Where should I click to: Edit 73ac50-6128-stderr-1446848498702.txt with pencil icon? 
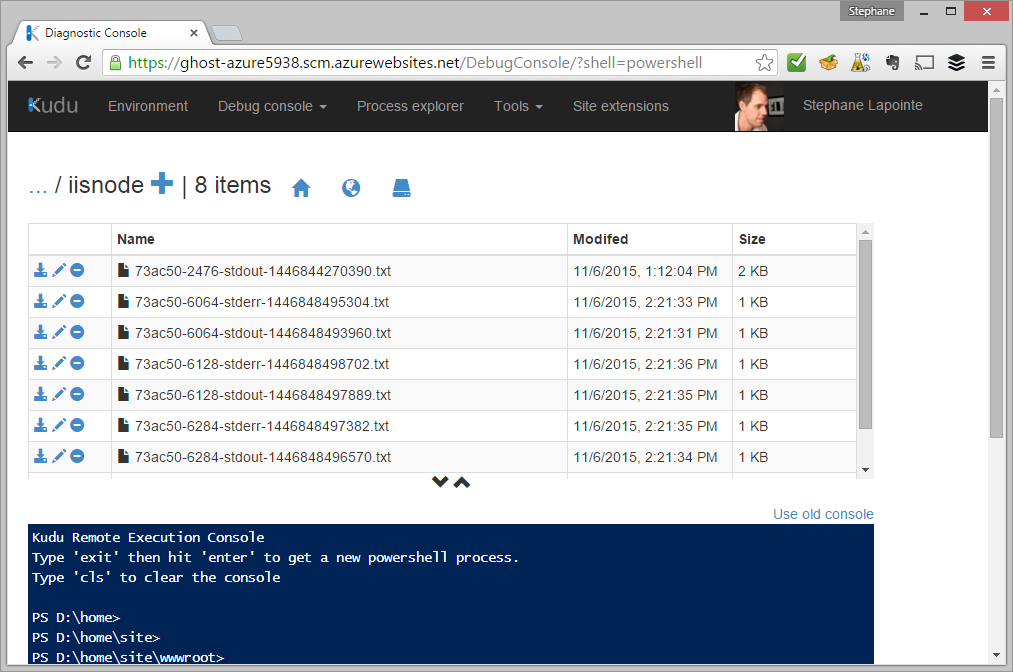tap(59, 363)
